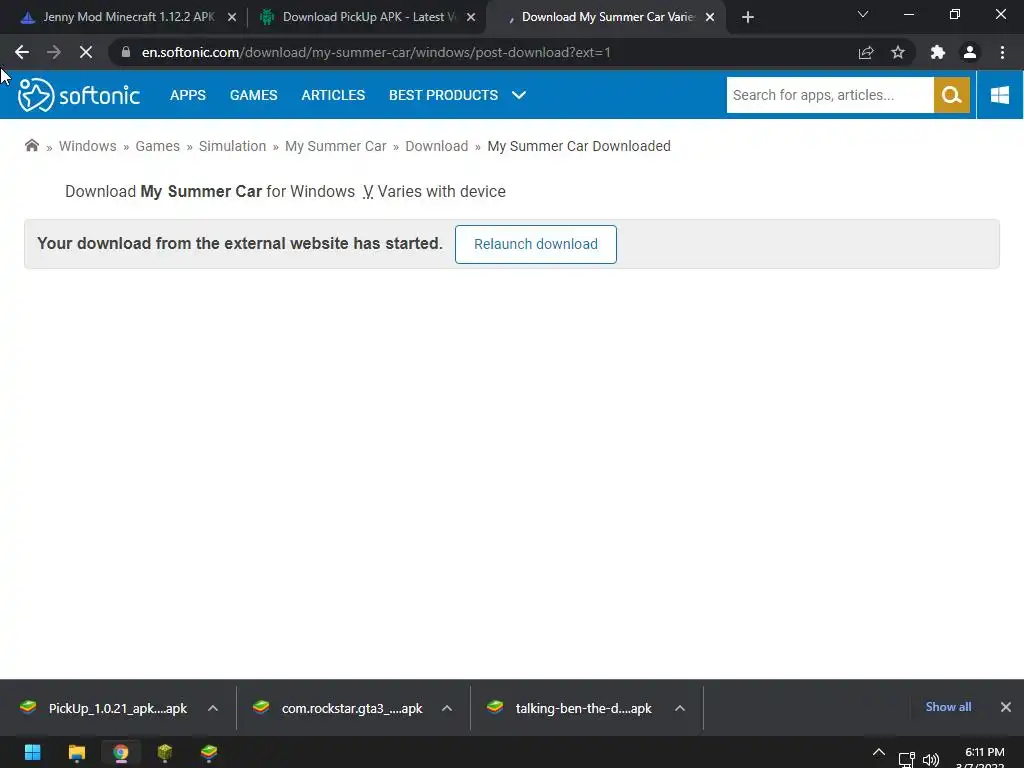Click the BlueStacks icon in taskbar
This screenshot has width=1024, height=768.
(x=209, y=752)
